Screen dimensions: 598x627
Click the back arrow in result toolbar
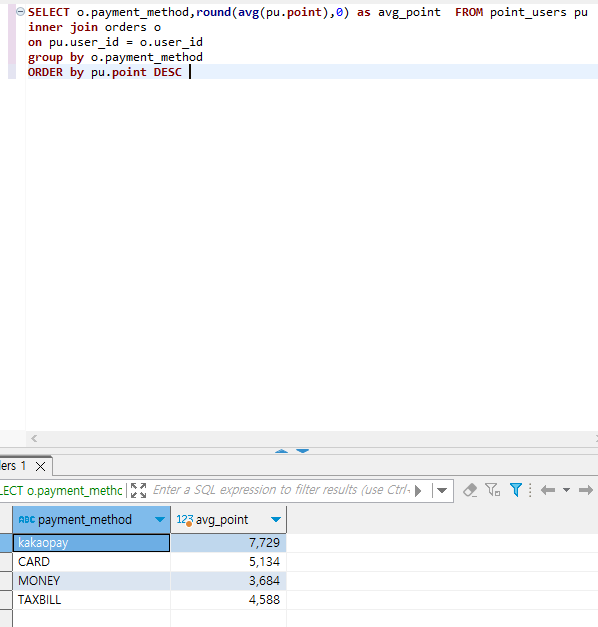[x=548, y=490]
